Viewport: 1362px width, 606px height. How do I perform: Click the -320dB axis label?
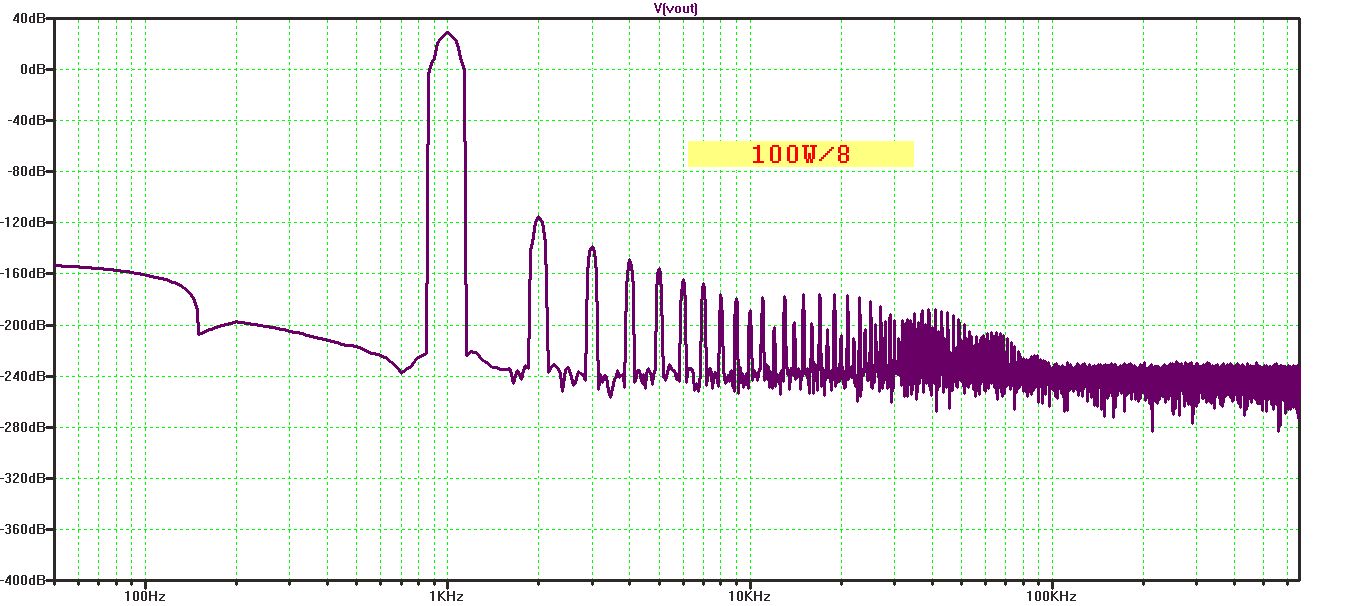click(x=25, y=478)
